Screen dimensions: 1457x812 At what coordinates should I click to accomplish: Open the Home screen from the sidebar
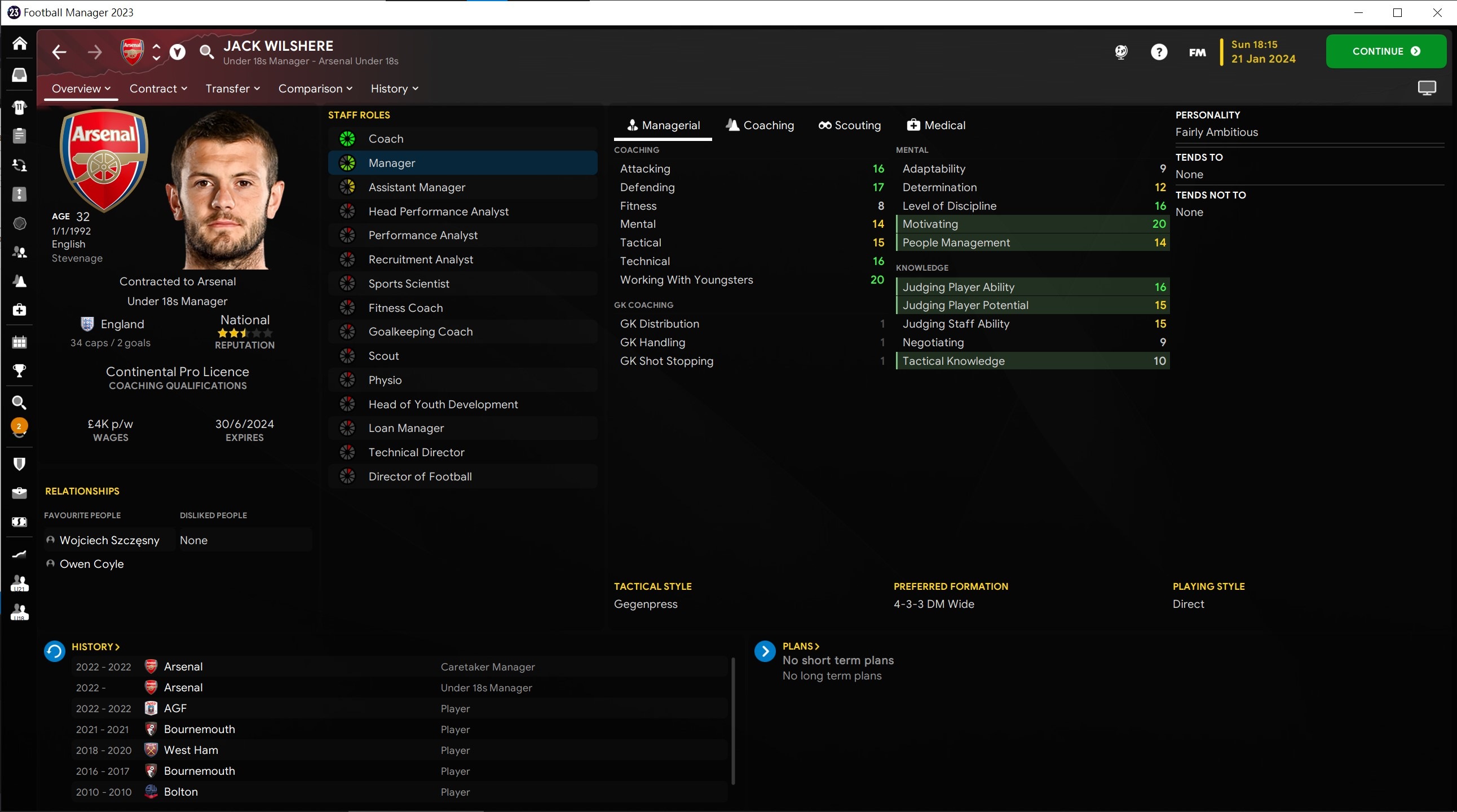[x=20, y=43]
